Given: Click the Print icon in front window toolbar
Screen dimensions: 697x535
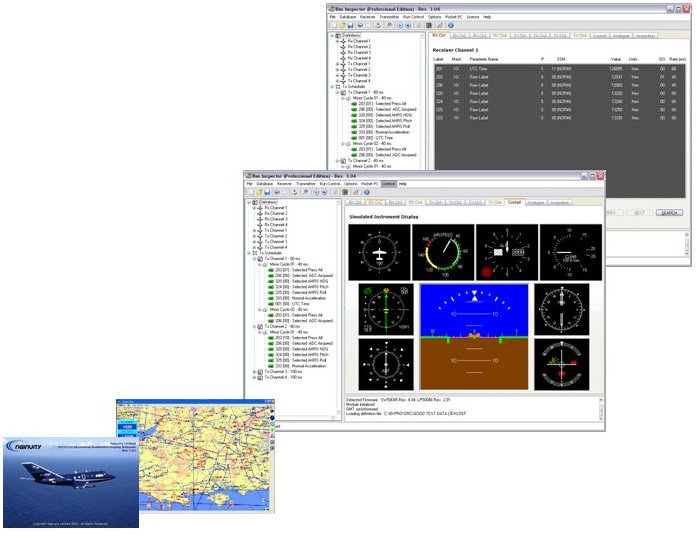Looking at the screenshot, I should pos(276,192).
